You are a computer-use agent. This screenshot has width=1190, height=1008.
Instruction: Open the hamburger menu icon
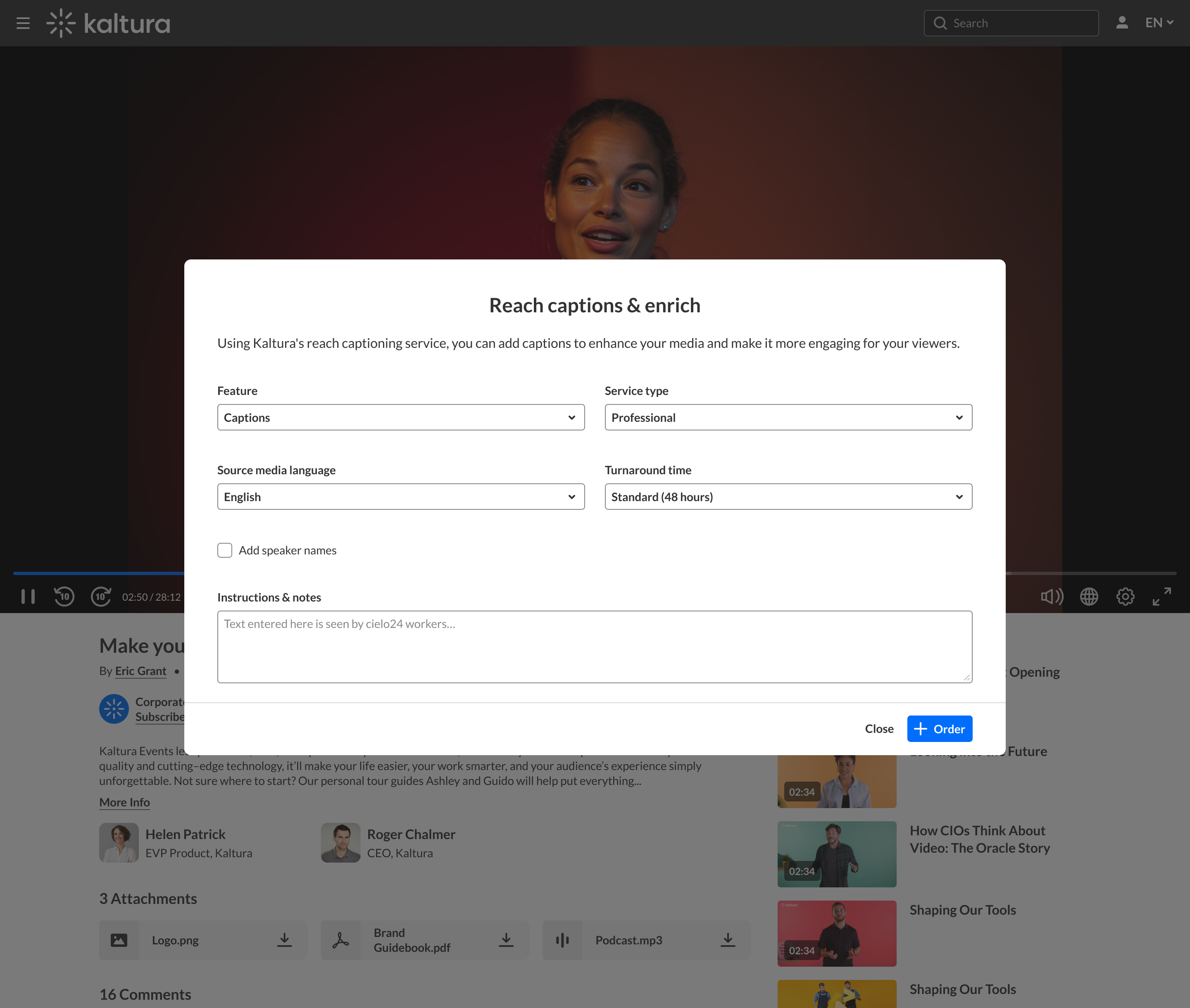coord(23,24)
